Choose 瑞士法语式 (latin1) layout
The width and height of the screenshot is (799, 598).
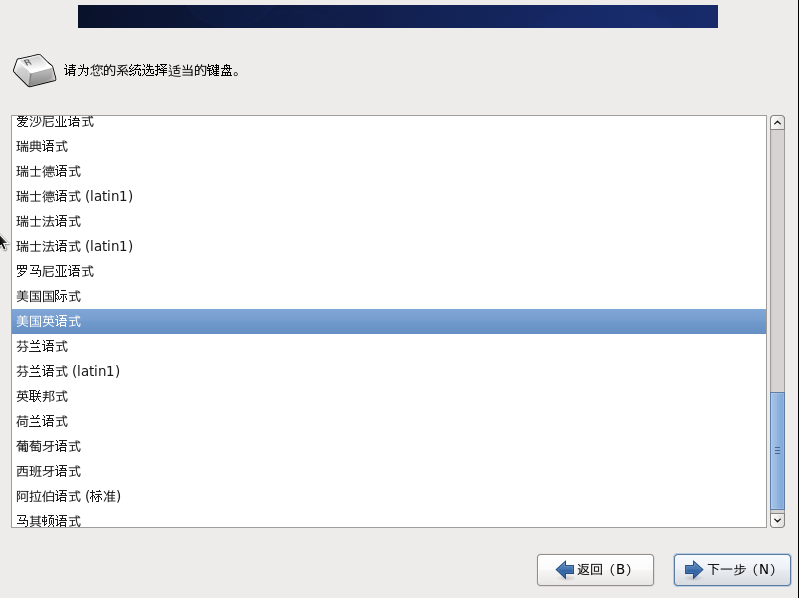coord(389,247)
